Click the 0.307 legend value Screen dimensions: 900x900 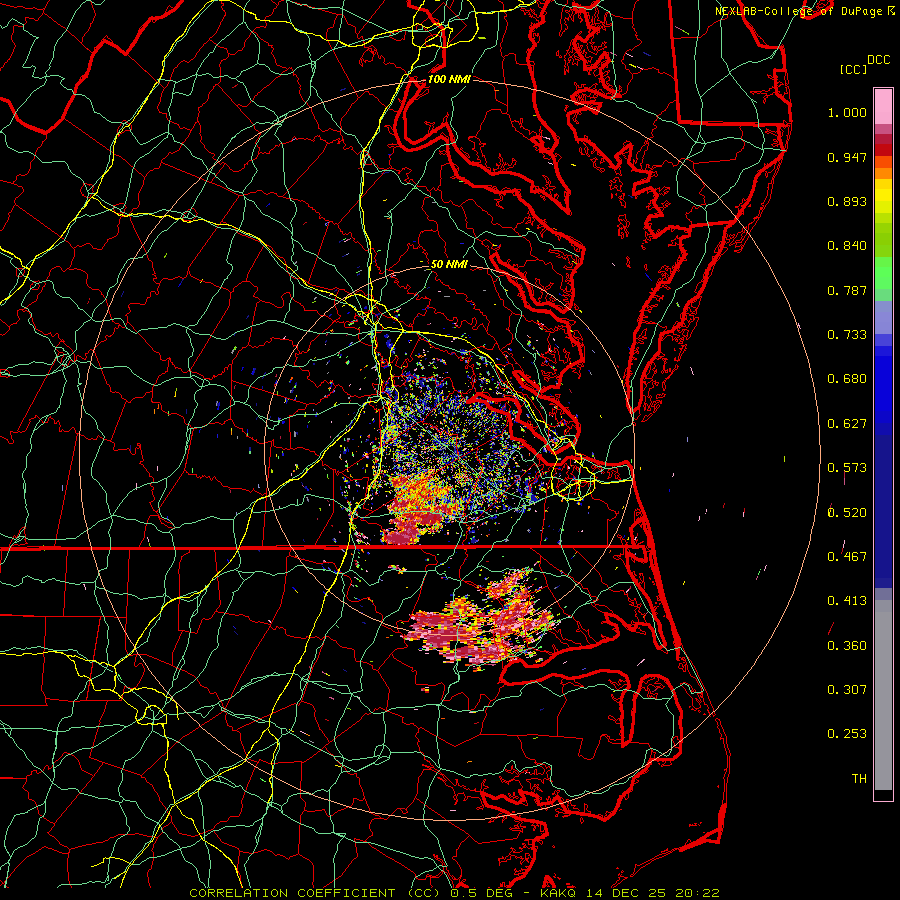(847, 689)
